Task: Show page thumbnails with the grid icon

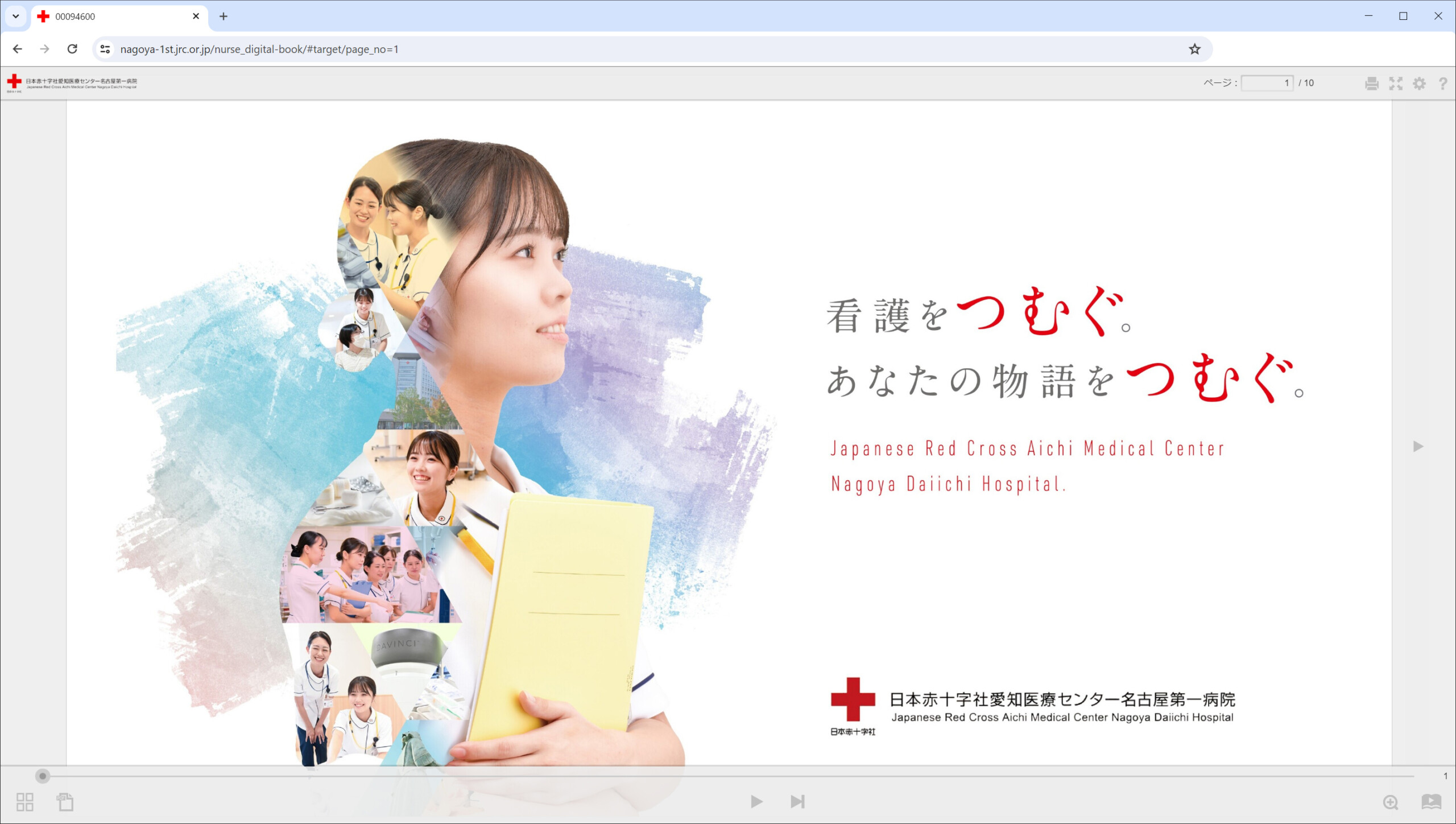Action: (x=25, y=802)
